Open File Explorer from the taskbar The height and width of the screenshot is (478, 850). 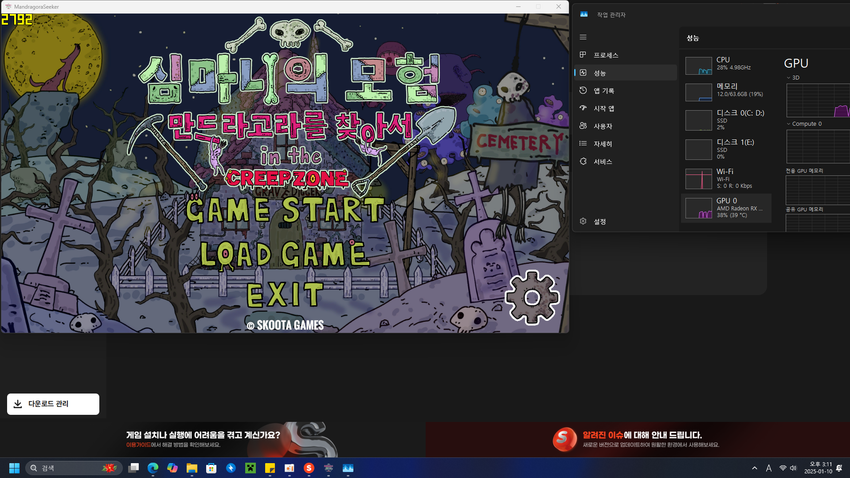[192, 468]
